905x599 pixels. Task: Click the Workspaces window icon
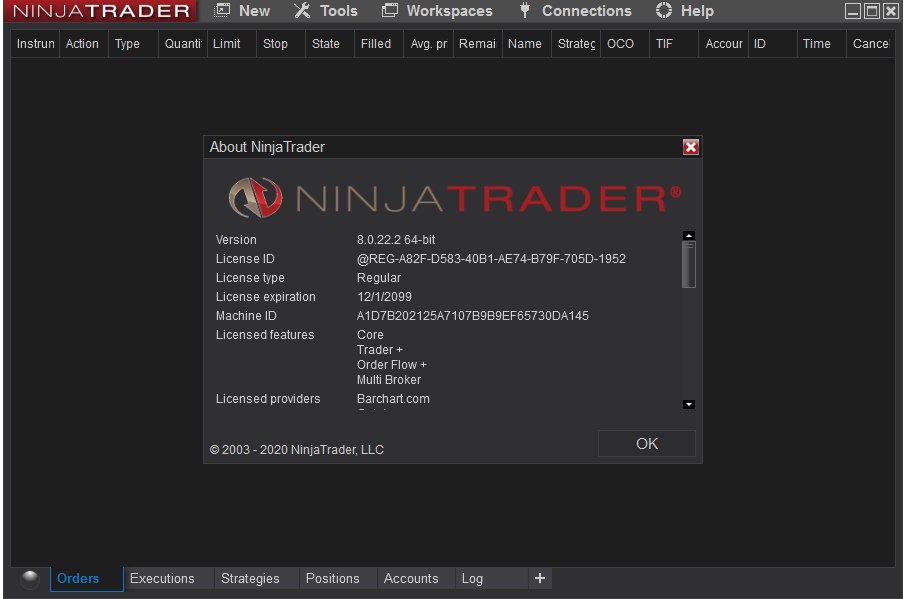390,10
